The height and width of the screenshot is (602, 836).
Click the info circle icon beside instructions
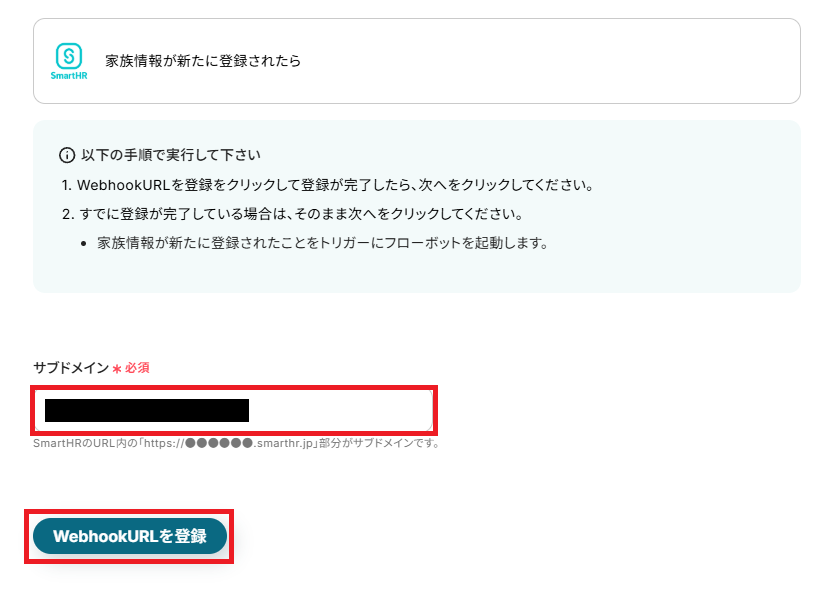[67, 156]
